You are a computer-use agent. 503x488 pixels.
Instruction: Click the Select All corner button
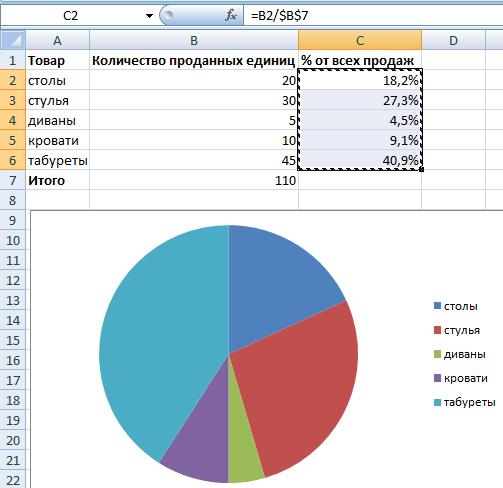pyautogui.click(x=13, y=40)
